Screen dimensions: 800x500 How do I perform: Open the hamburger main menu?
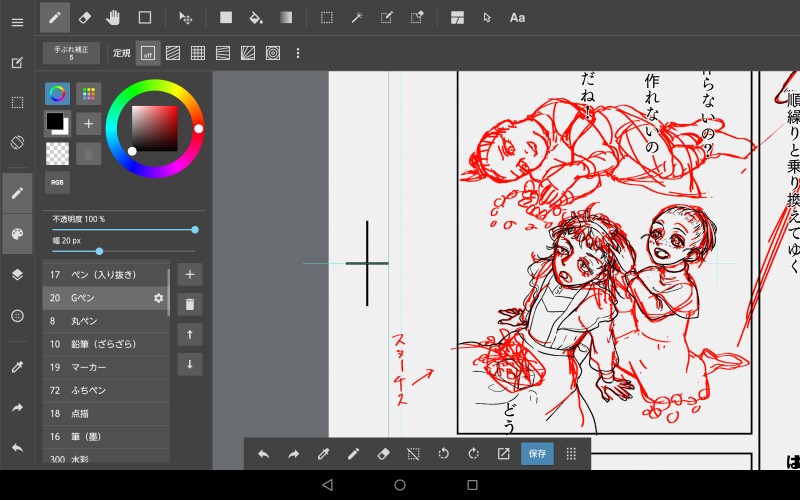point(17,22)
